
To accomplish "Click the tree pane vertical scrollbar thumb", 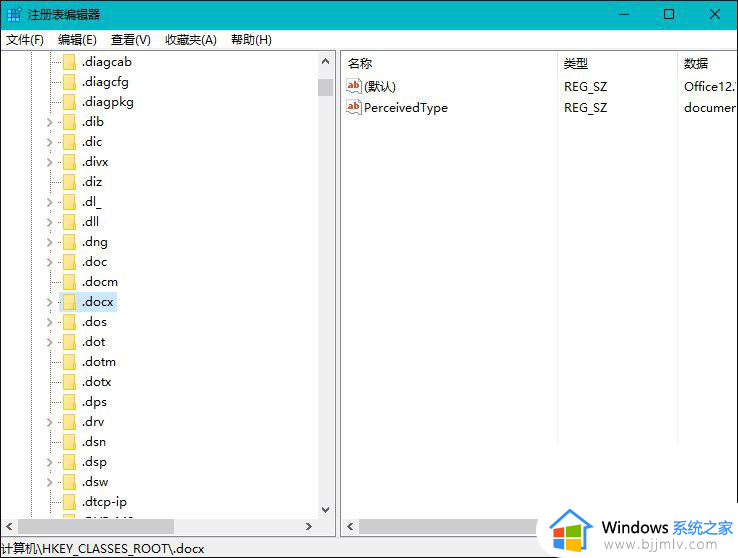I will click(x=325, y=88).
